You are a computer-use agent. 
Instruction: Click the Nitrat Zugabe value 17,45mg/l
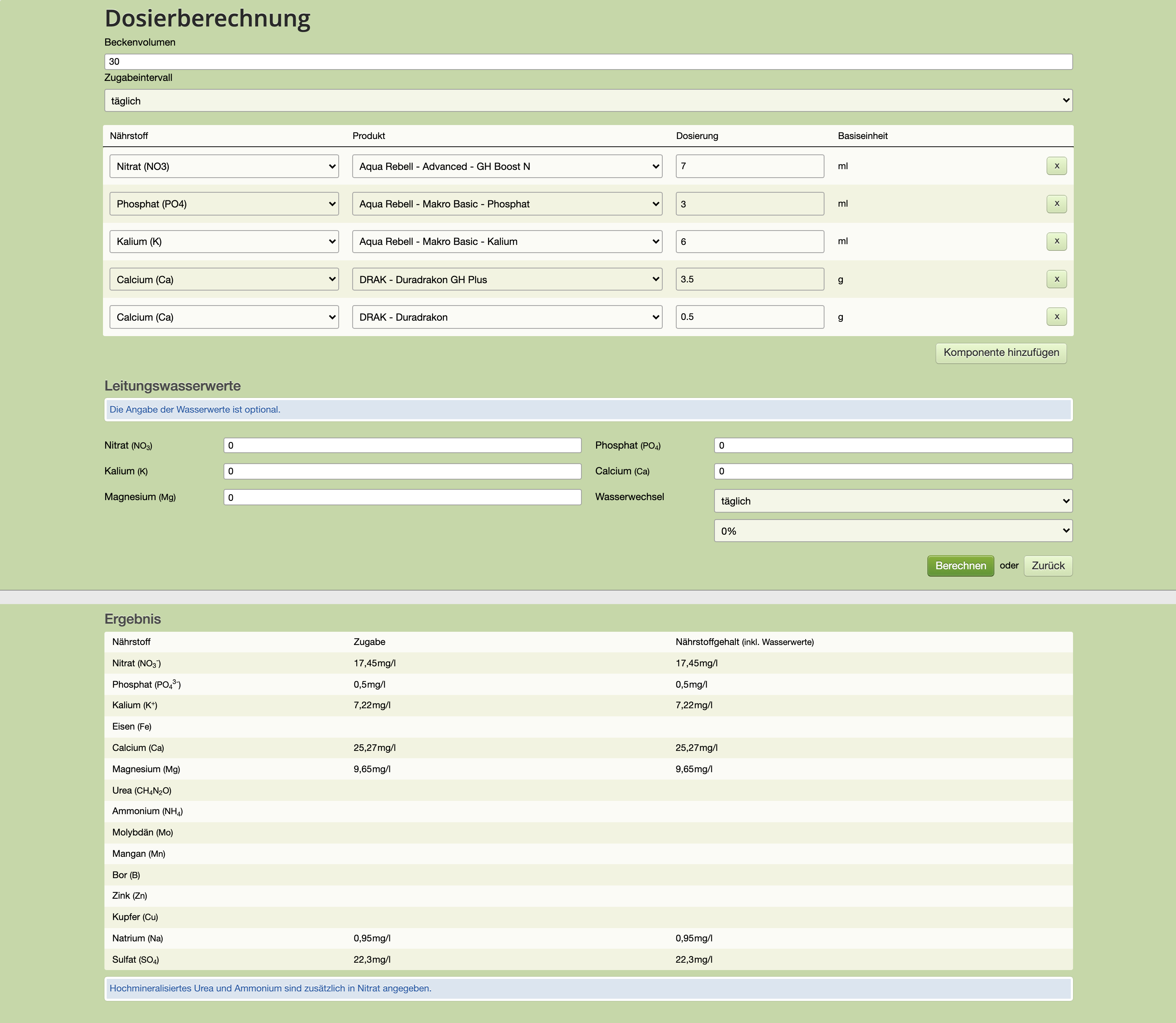click(x=374, y=663)
